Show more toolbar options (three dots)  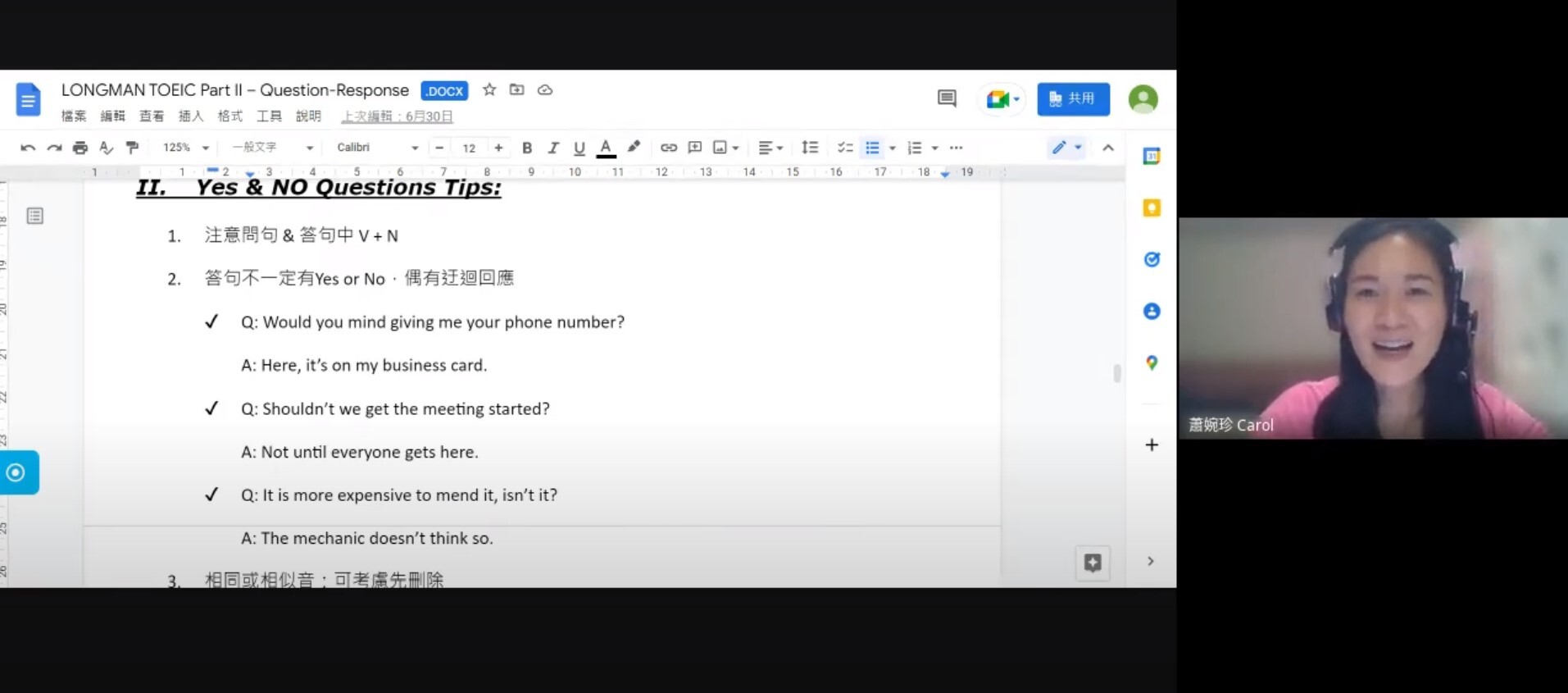coord(956,148)
